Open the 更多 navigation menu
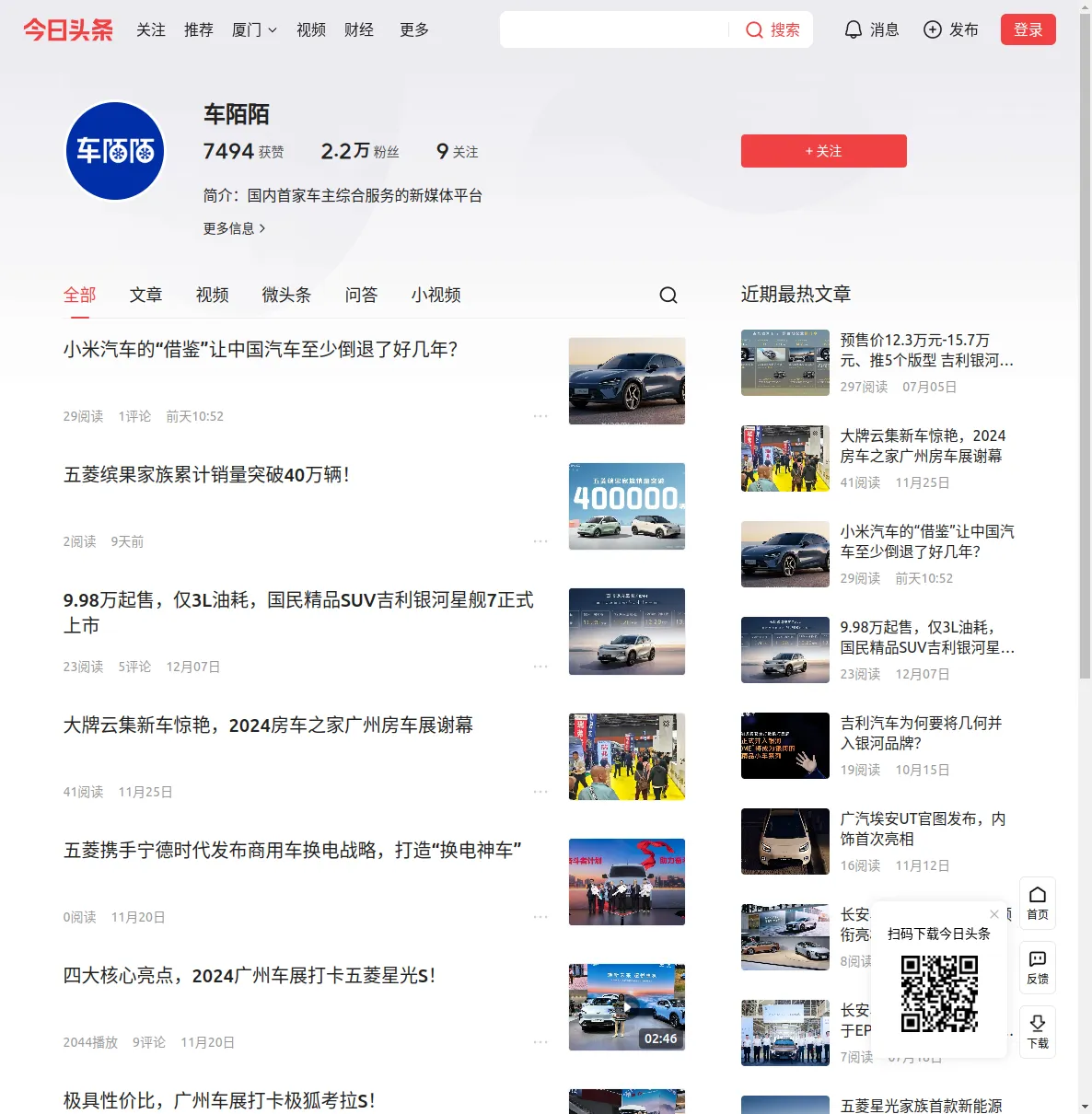 tap(414, 29)
